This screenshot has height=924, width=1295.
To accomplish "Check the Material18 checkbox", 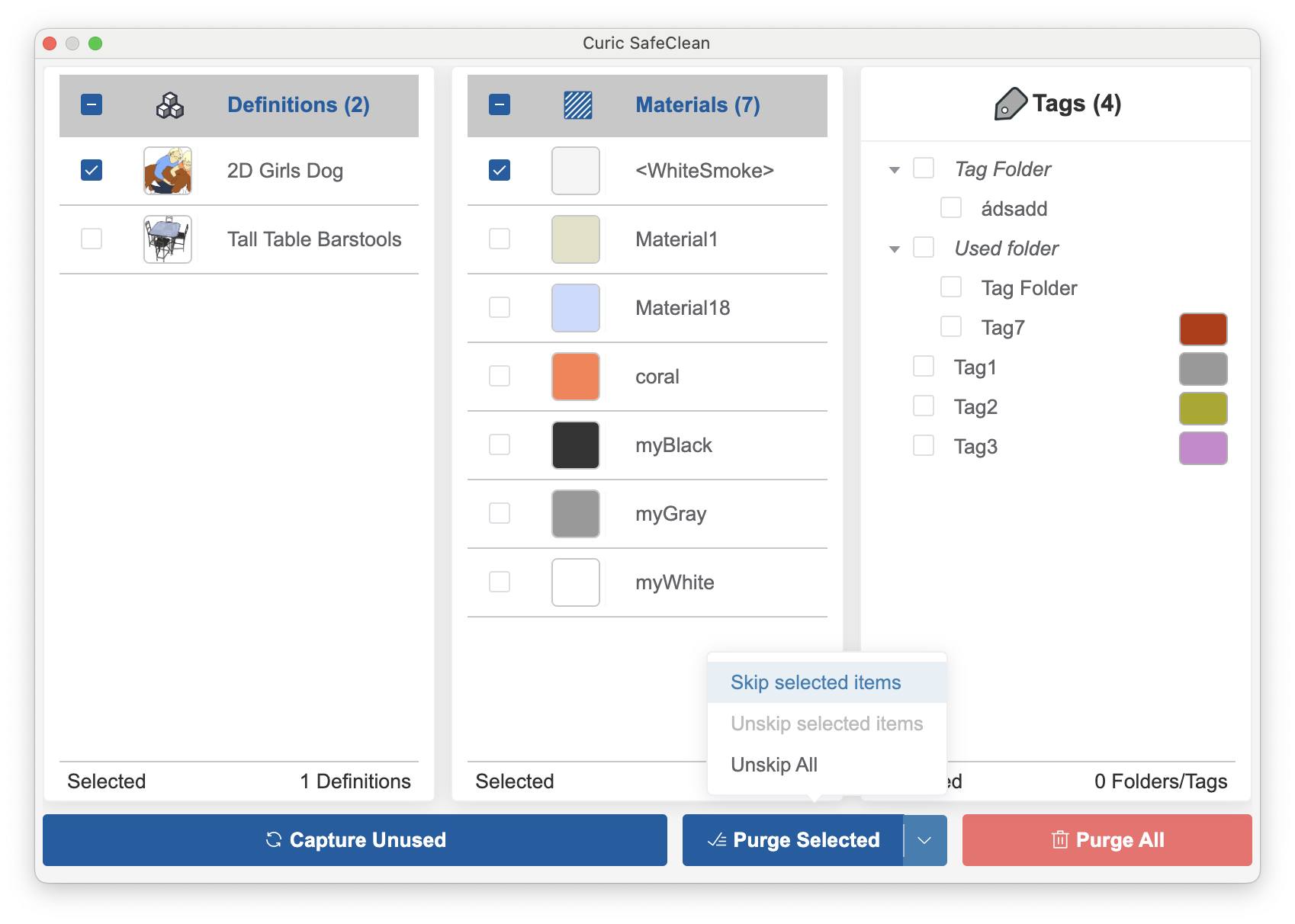I will click(500, 307).
